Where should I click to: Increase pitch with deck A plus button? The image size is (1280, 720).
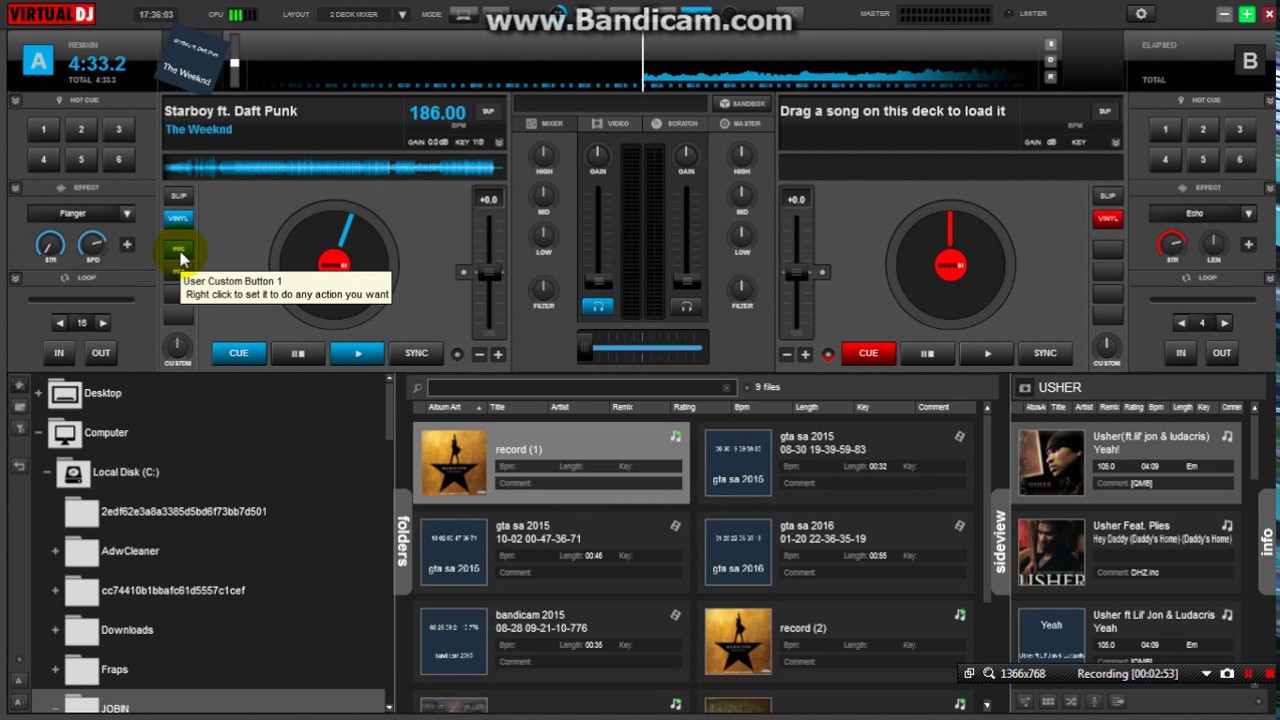[498, 354]
